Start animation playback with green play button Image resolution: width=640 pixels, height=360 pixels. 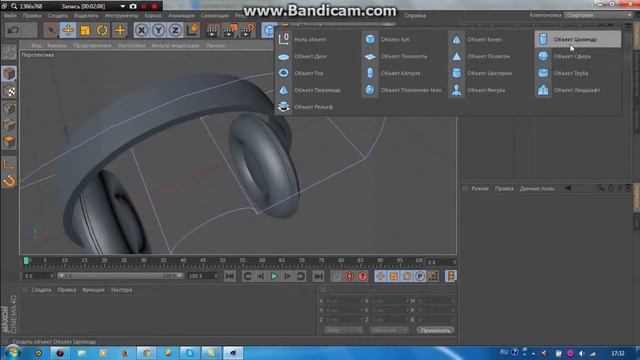pyautogui.click(x=274, y=276)
